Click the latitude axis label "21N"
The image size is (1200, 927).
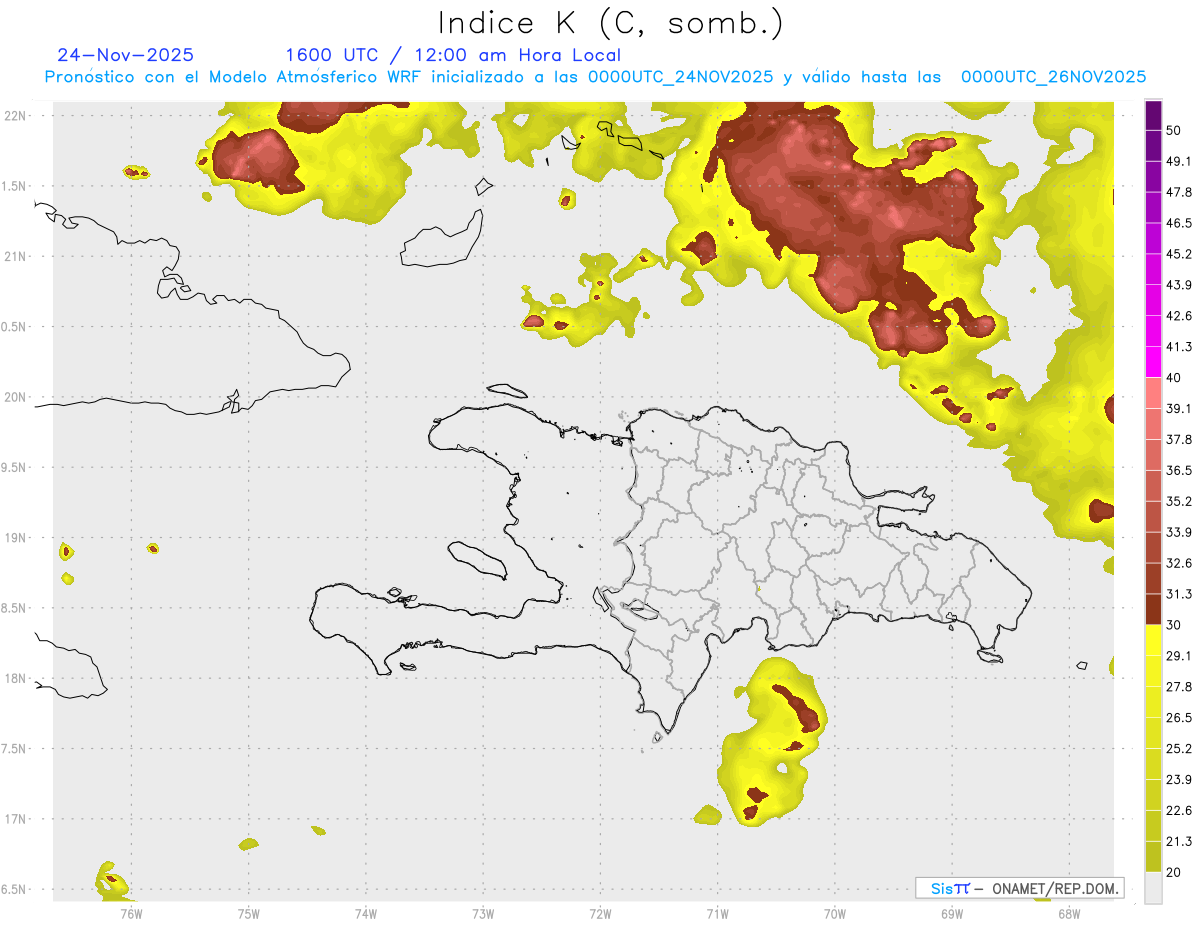[15, 257]
